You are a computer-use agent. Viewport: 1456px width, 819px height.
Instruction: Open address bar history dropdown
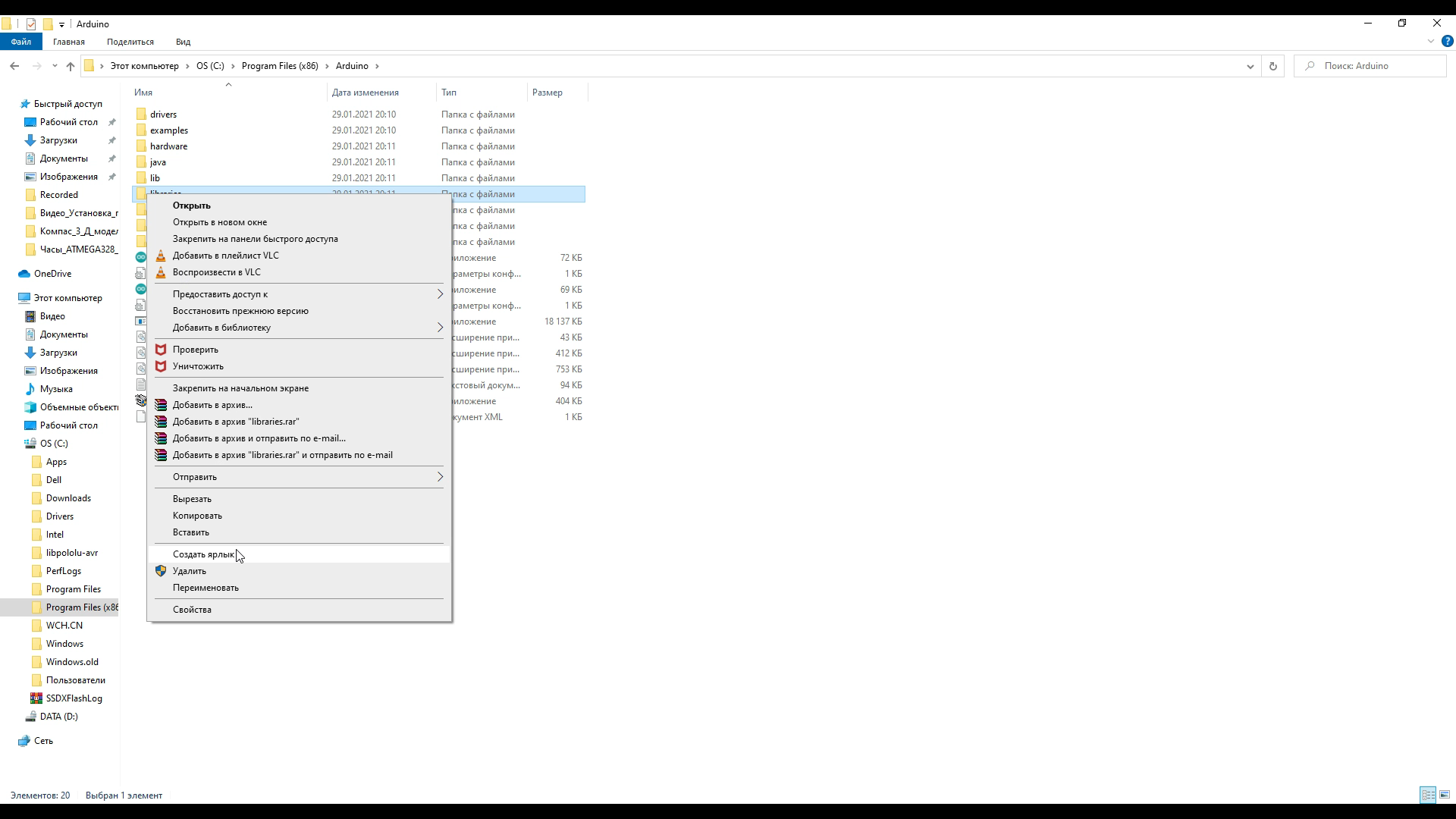click(x=1250, y=66)
